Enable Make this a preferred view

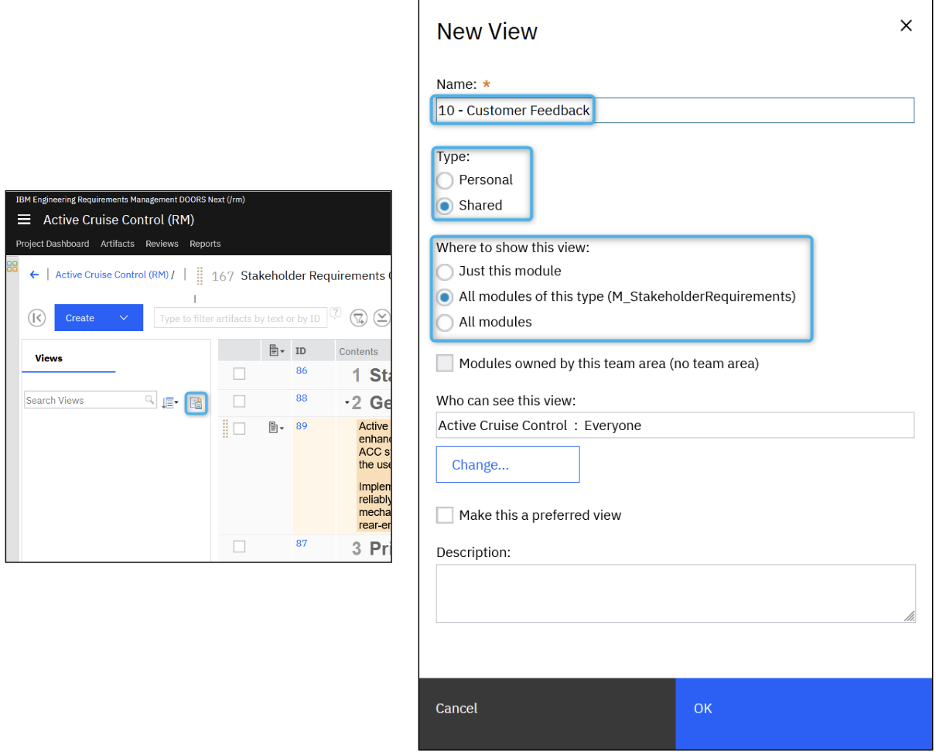tap(445, 515)
